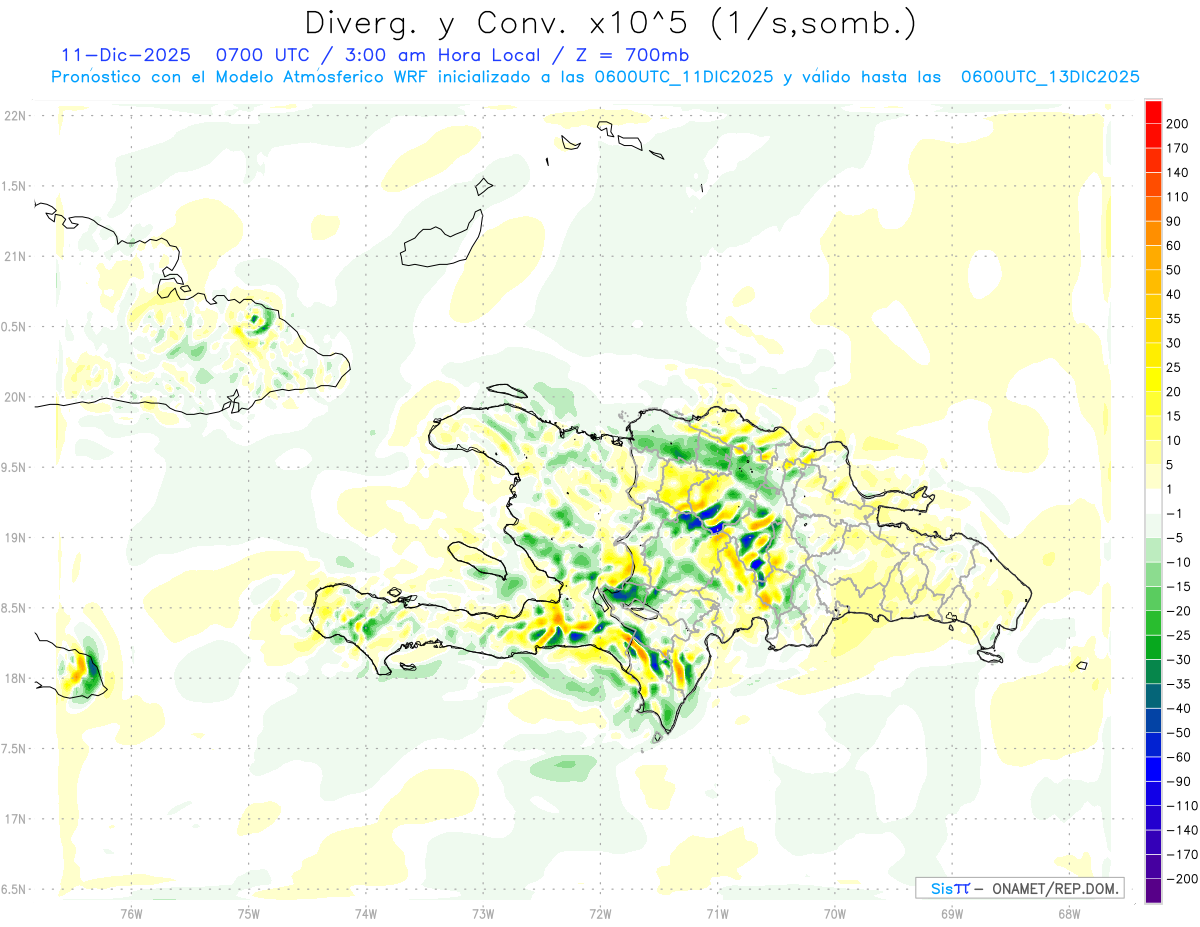The image size is (1200, 927).
Task: Click the darkest purple band below -200
Action: pos(1154,891)
